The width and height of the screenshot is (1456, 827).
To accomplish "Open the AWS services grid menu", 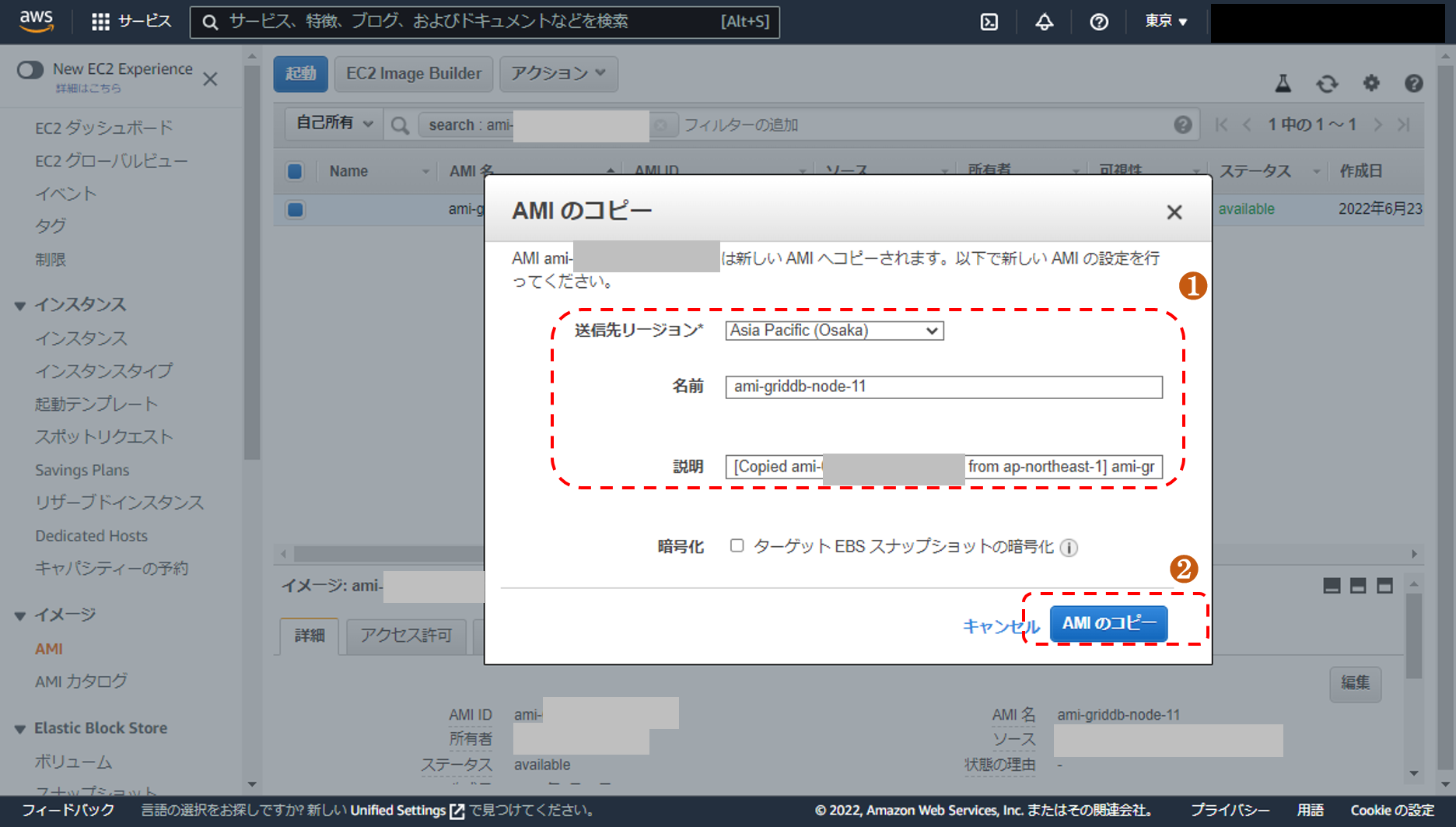I will (x=100, y=22).
